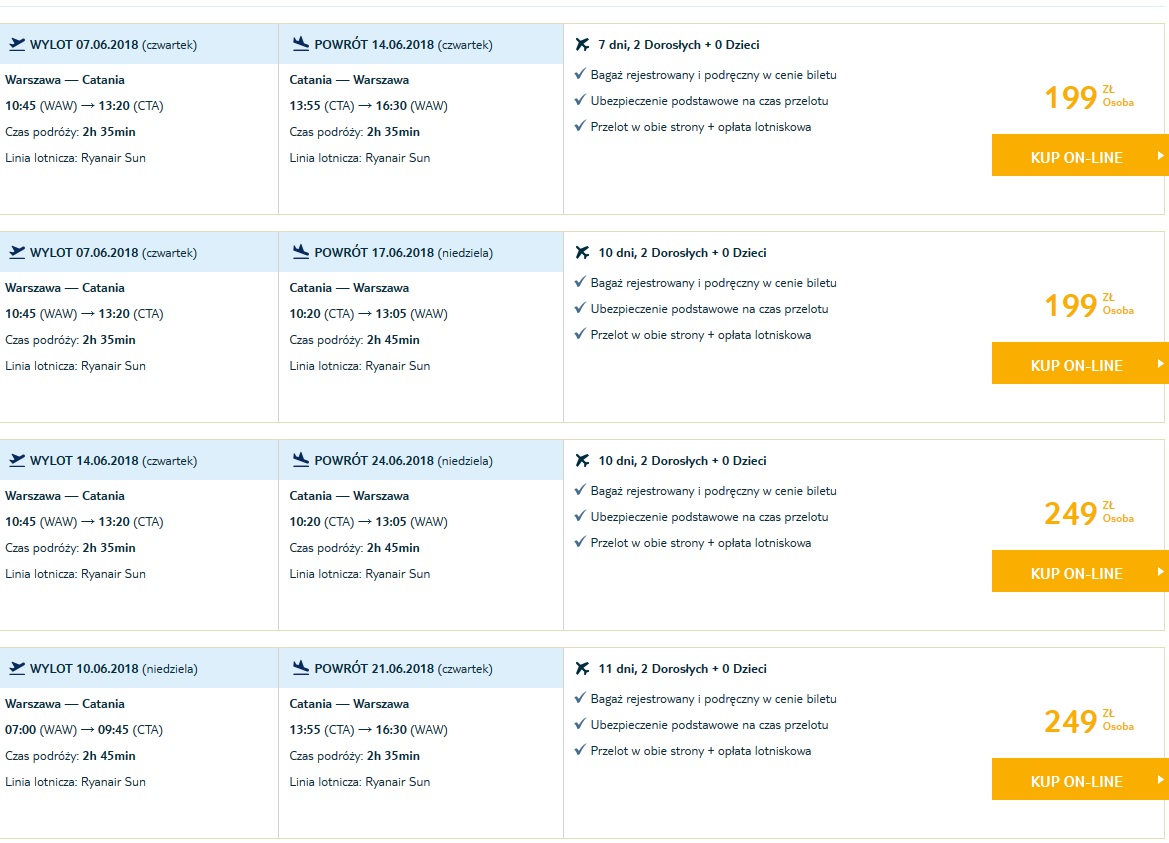Click checkmark by Ubezpieczenie podstawowe in 7 dni offer
This screenshot has width=1169, height=843.
580,100
